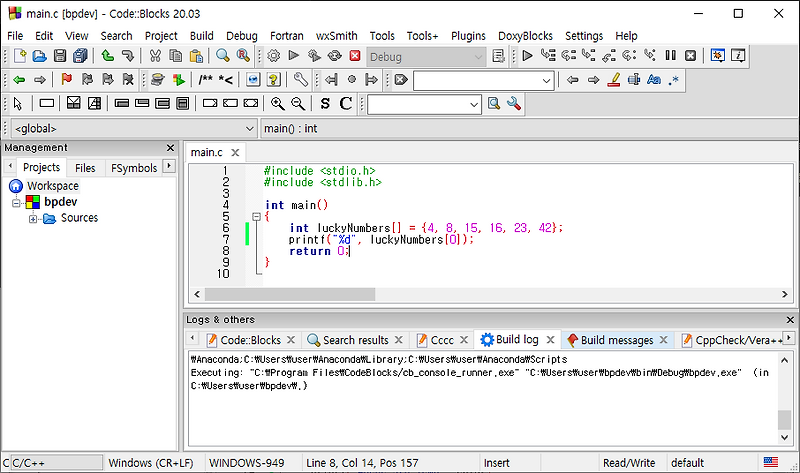800x473 pixels.
Task: Save the current file with floppy icon
Action: 60,56
